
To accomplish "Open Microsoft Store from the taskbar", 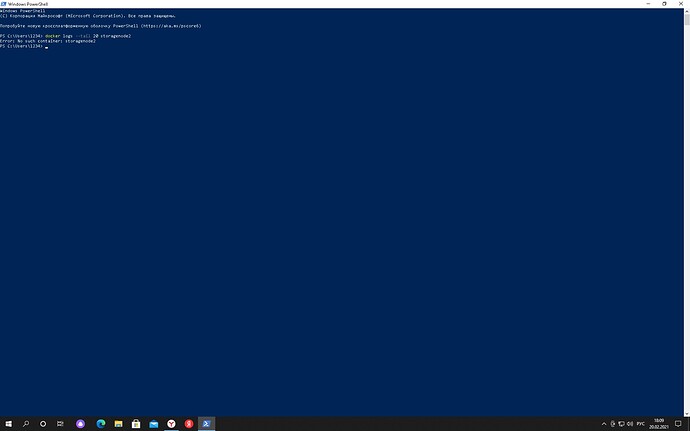I will click(136, 423).
